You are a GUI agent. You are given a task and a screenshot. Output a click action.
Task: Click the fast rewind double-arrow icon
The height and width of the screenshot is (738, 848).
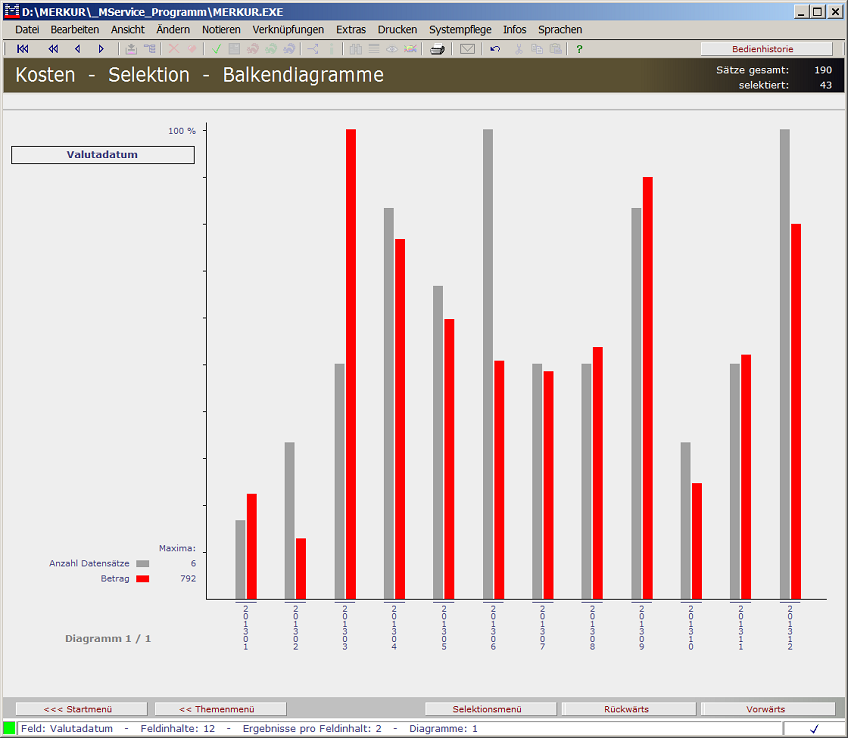pyautogui.click(x=53, y=49)
